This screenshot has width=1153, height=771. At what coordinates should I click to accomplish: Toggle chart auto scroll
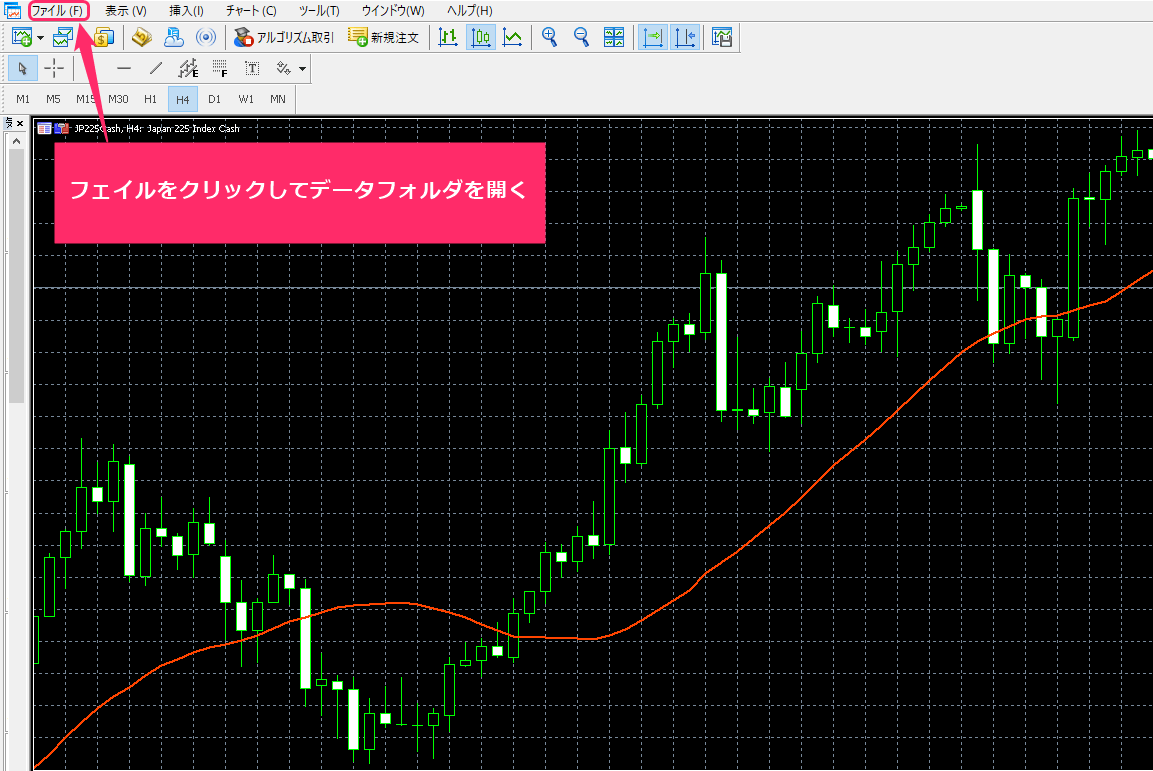[x=653, y=38]
